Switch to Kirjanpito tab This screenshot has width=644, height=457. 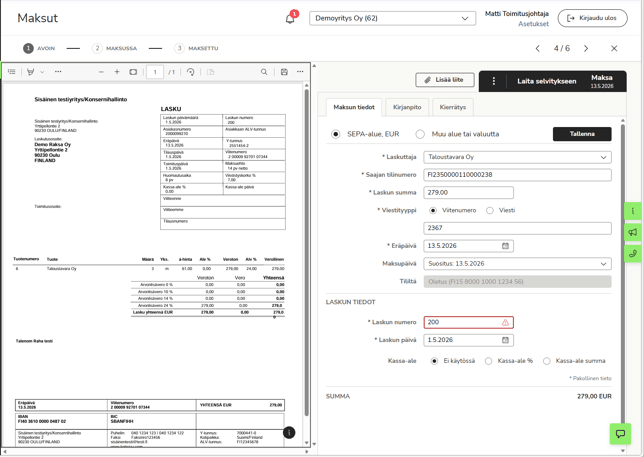coord(407,107)
